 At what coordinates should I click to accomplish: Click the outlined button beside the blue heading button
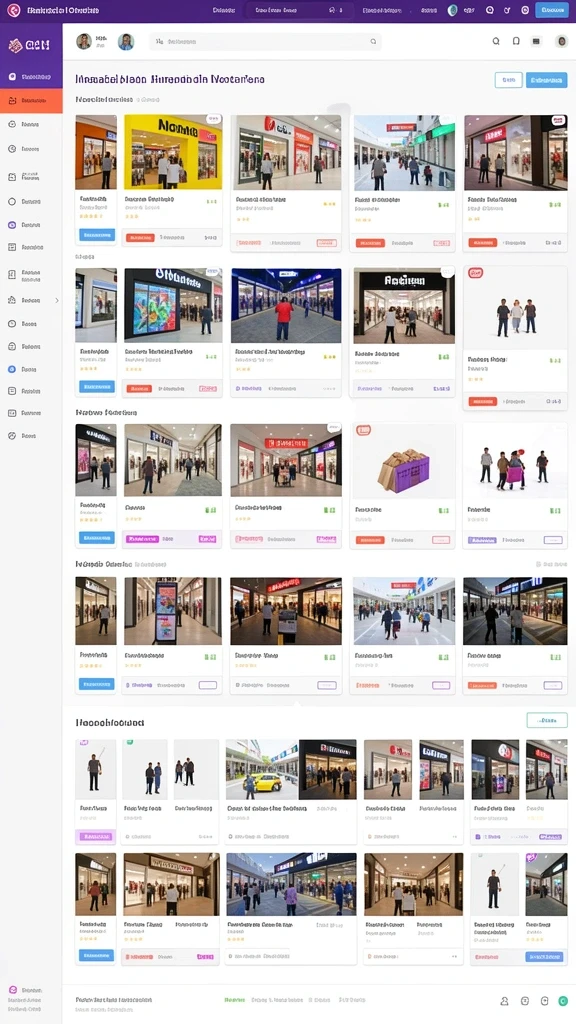point(508,80)
